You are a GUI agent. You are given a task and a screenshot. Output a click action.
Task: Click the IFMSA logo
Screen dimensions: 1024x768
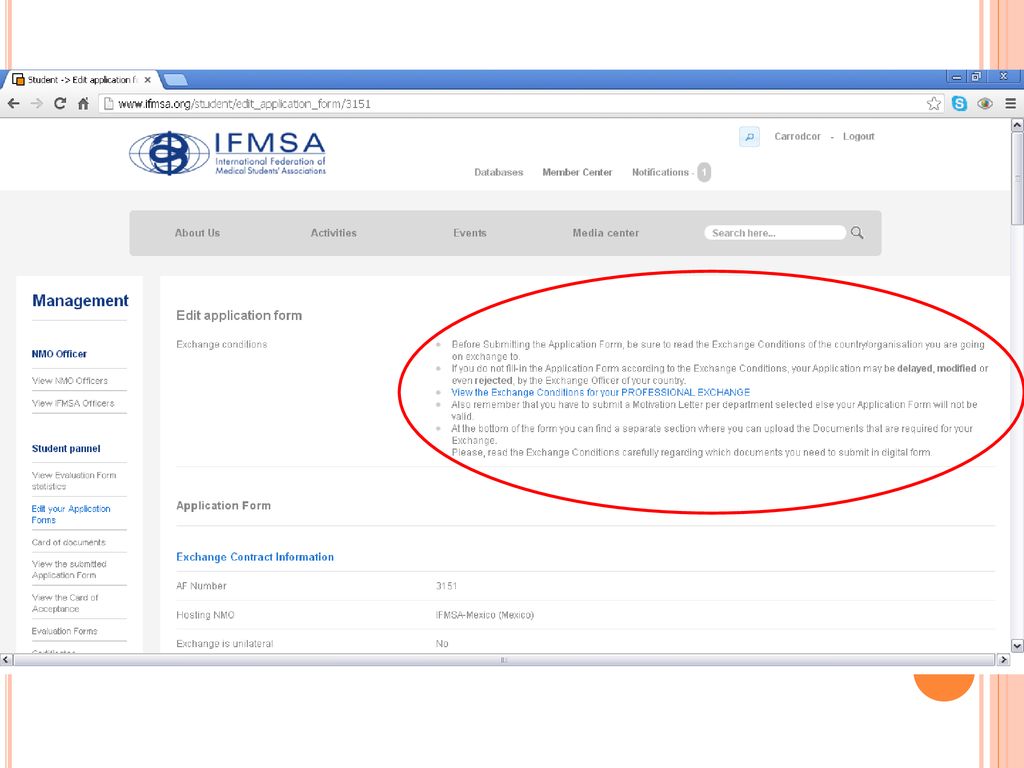point(227,153)
